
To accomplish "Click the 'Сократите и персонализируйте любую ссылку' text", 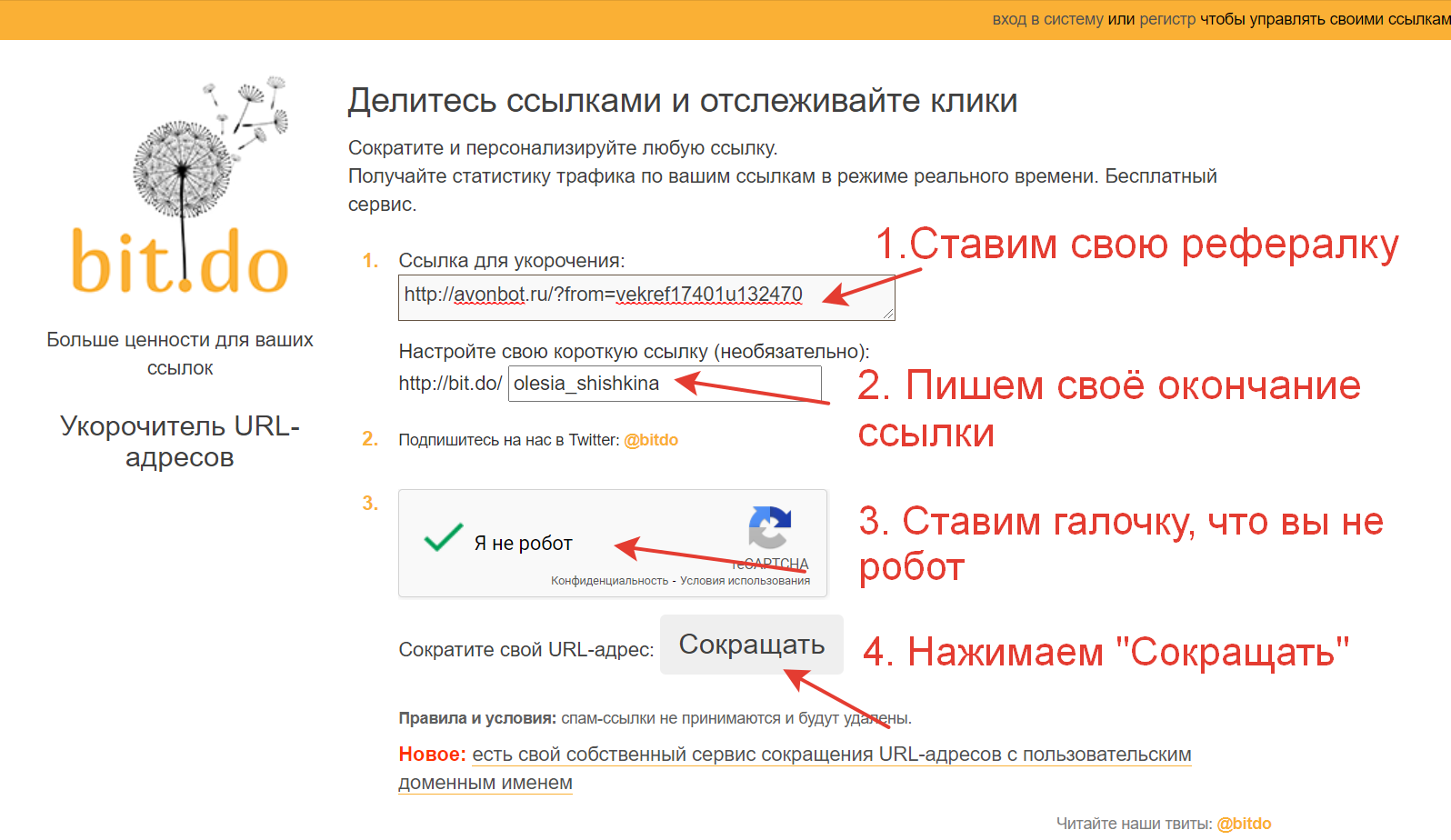I will (x=563, y=148).
